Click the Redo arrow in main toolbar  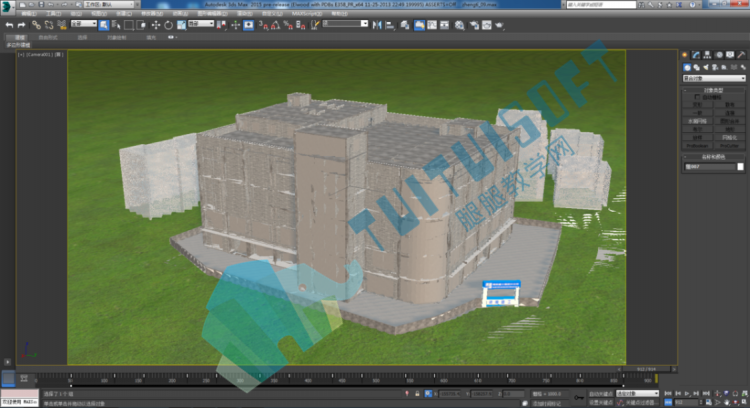pos(21,25)
